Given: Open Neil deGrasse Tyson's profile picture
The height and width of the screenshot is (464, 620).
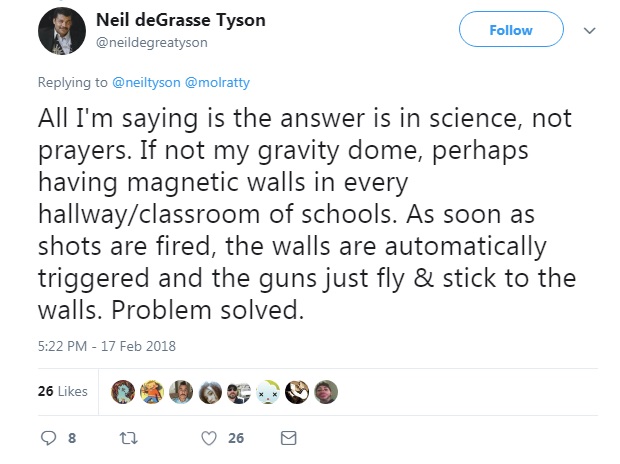Looking at the screenshot, I should tap(61, 33).
